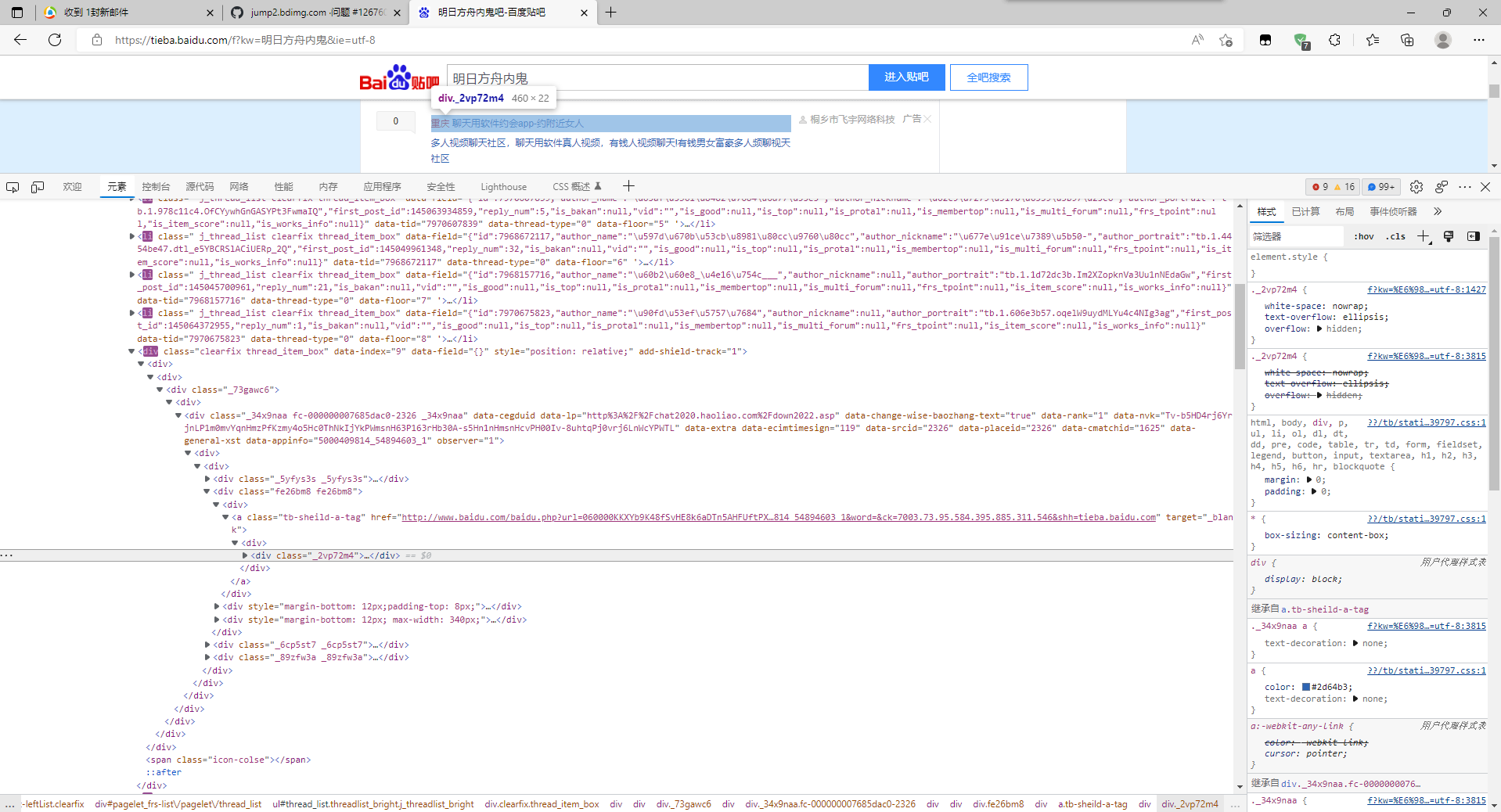Toggle :hov pseudo-class state panel

coord(1363,236)
